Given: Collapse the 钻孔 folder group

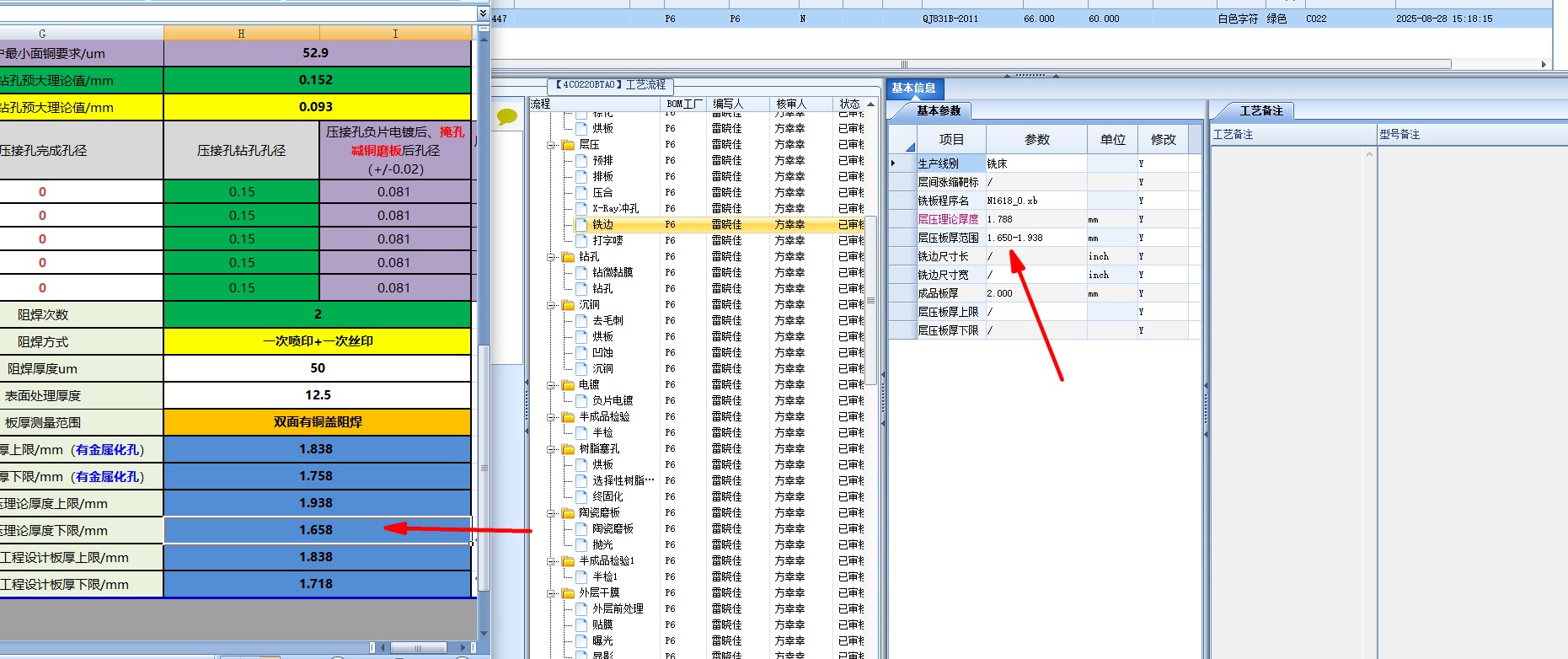Looking at the screenshot, I should (551, 257).
